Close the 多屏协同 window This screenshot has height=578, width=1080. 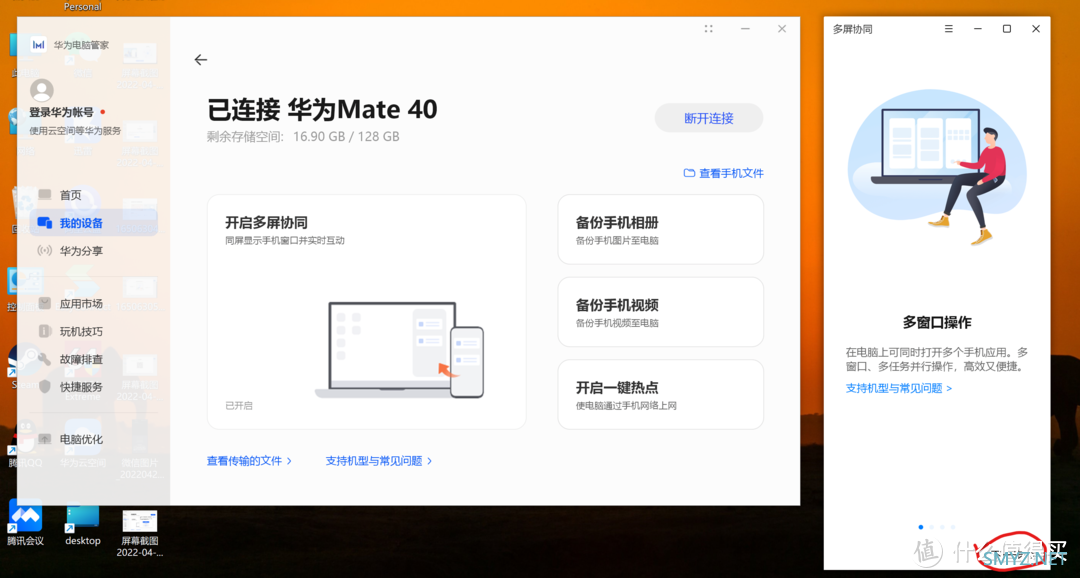(x=1036, y=29)
